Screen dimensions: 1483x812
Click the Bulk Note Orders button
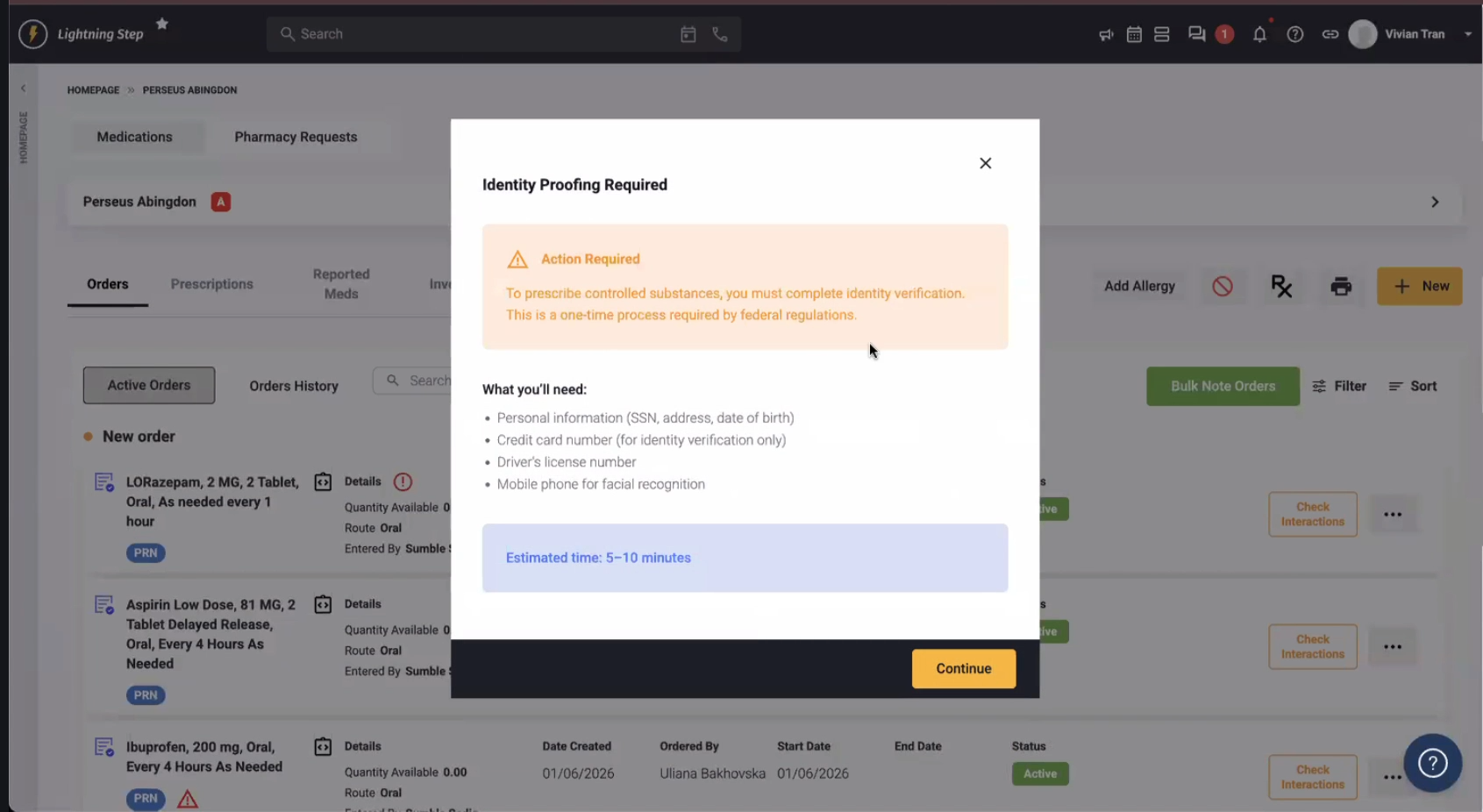coord(1223,386)
